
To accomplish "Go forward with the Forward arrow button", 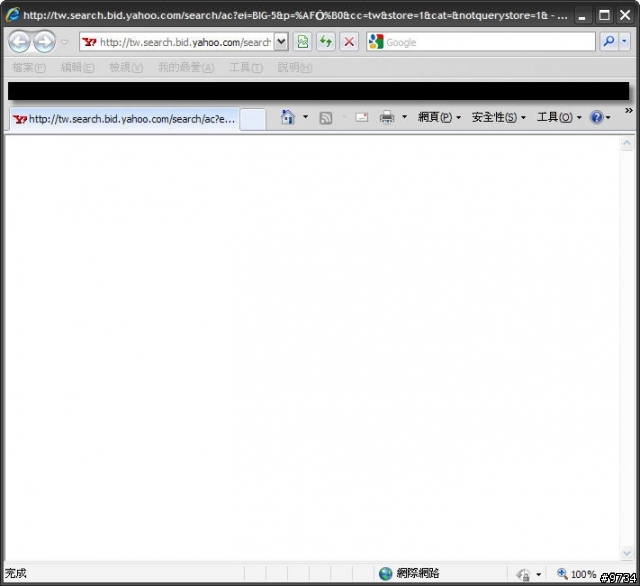I will point(44,42).
